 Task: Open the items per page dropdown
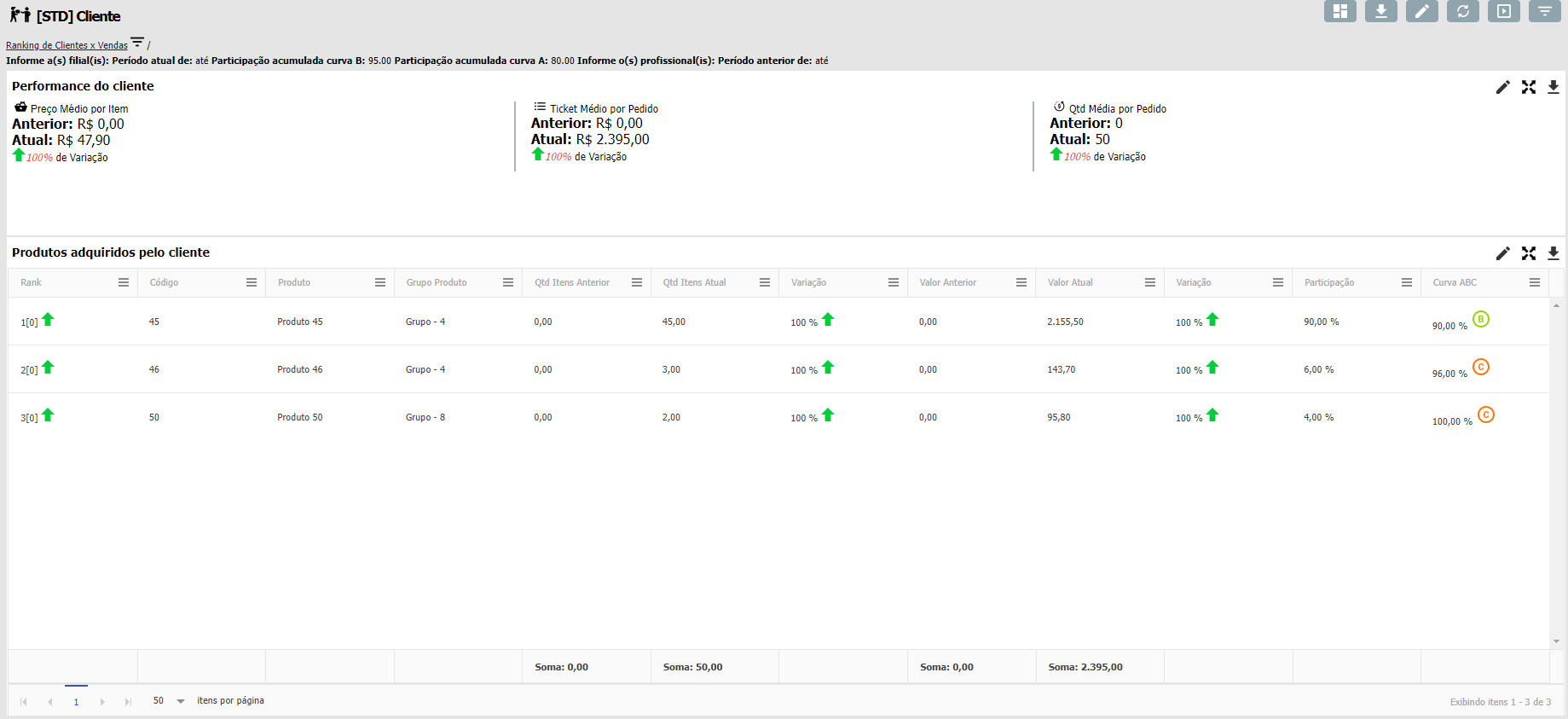click(x=180, y=701)
